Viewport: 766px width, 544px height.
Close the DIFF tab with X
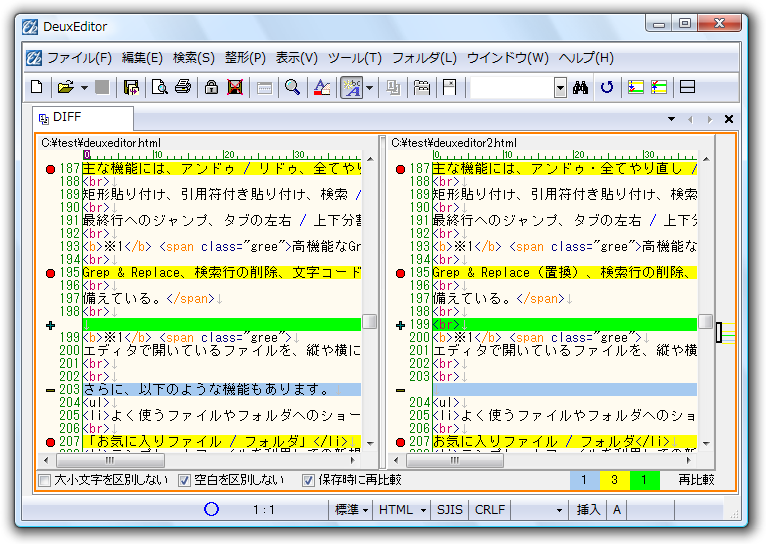pos(729,119)
